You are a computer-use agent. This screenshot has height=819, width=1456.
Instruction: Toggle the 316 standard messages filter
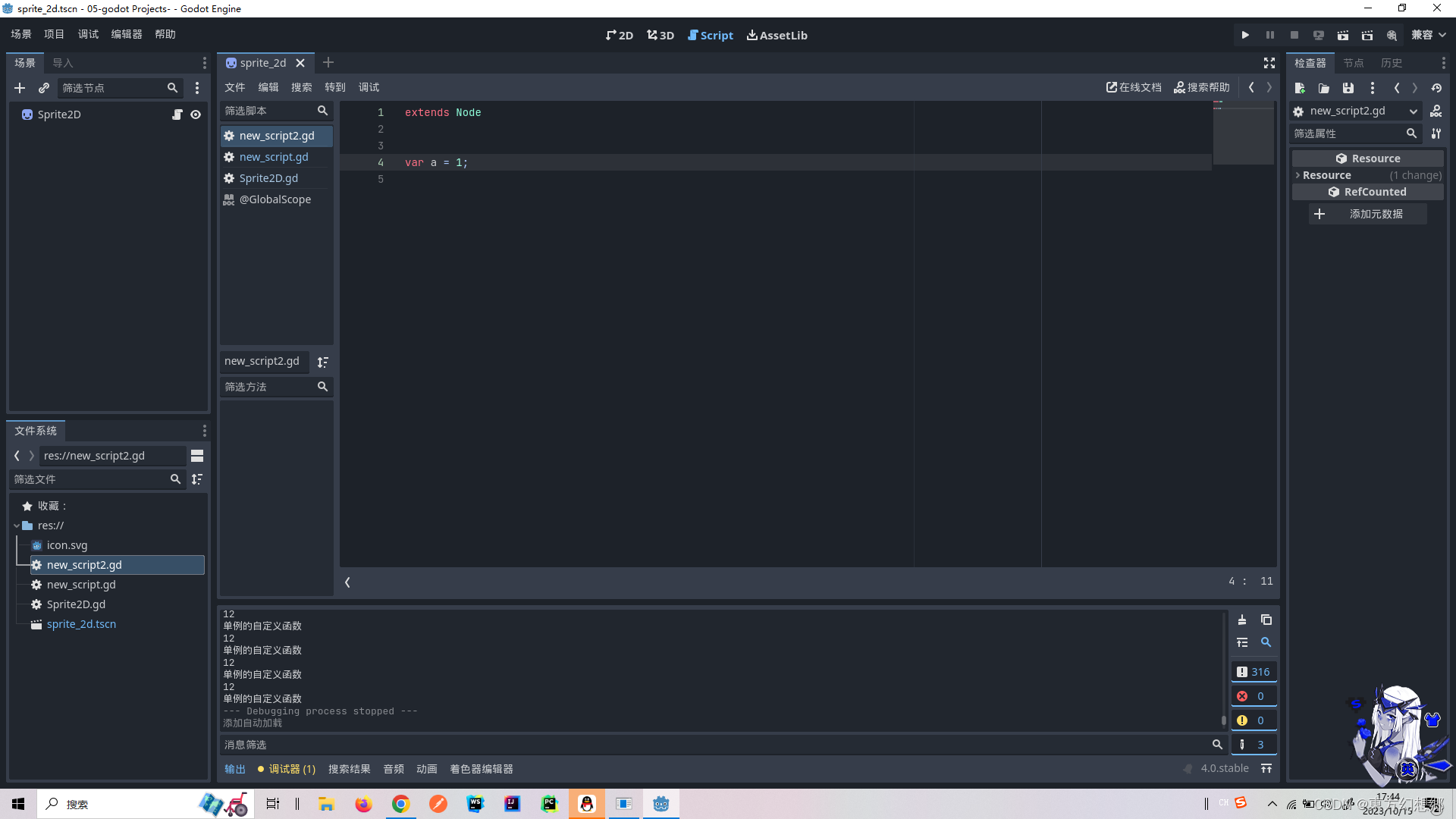[1254, 672]
